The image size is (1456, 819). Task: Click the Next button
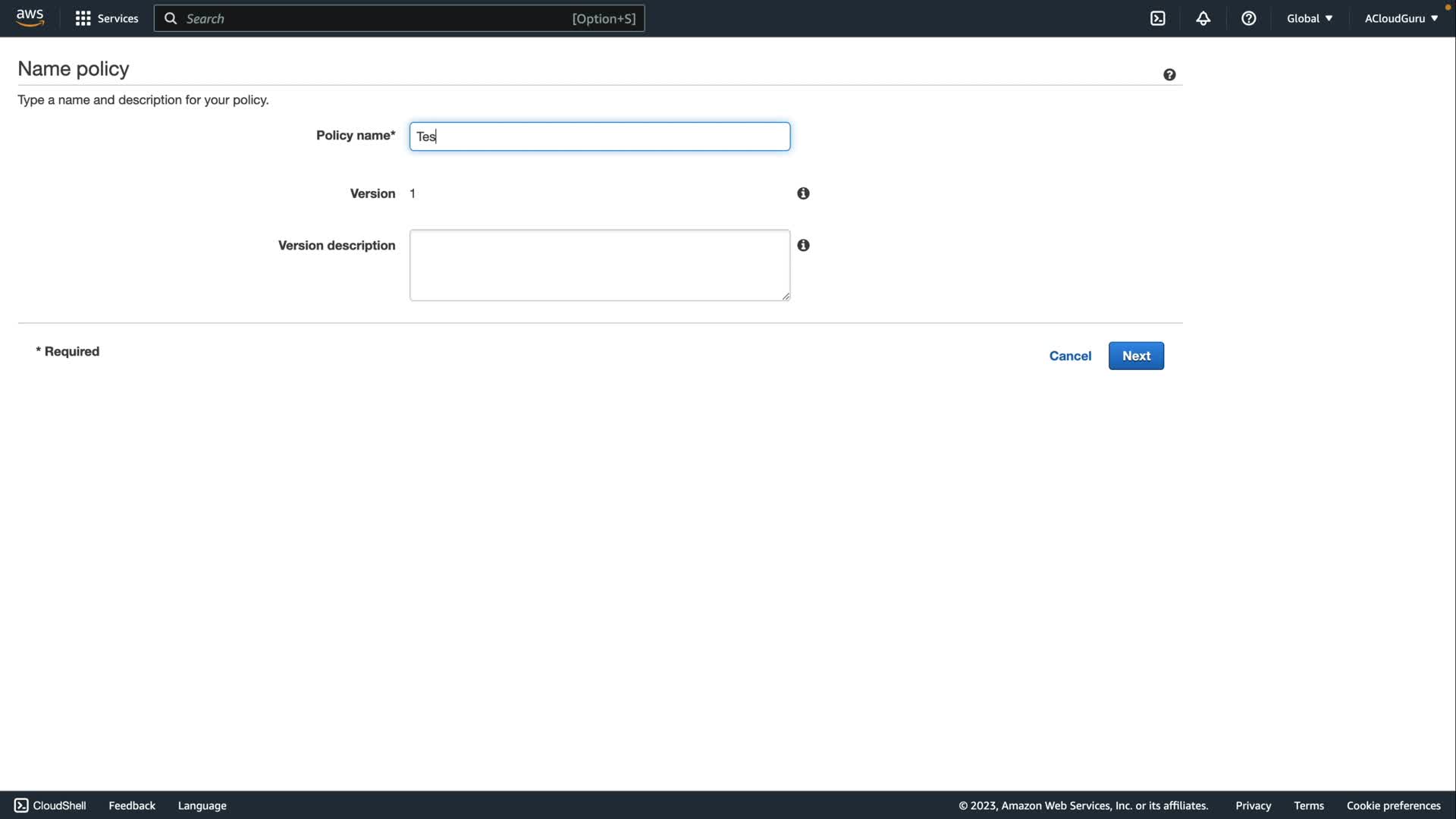pos(1135,356)
